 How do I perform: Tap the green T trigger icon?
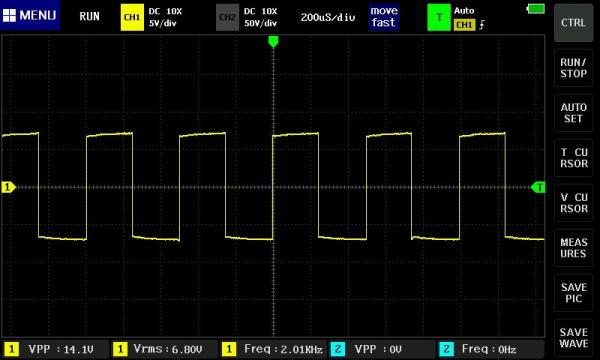439,17
